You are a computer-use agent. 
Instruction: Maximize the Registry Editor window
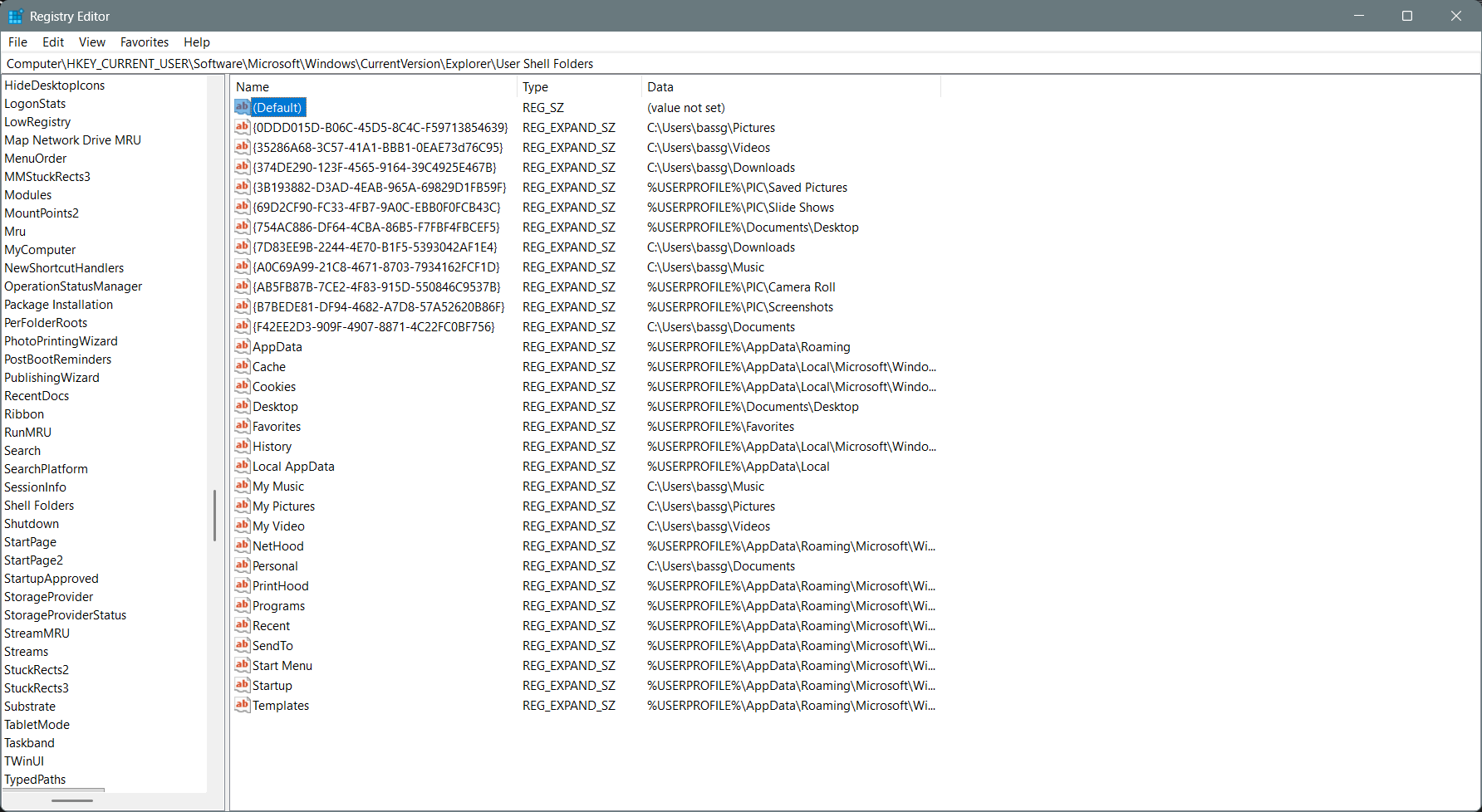coord(1407,16)
